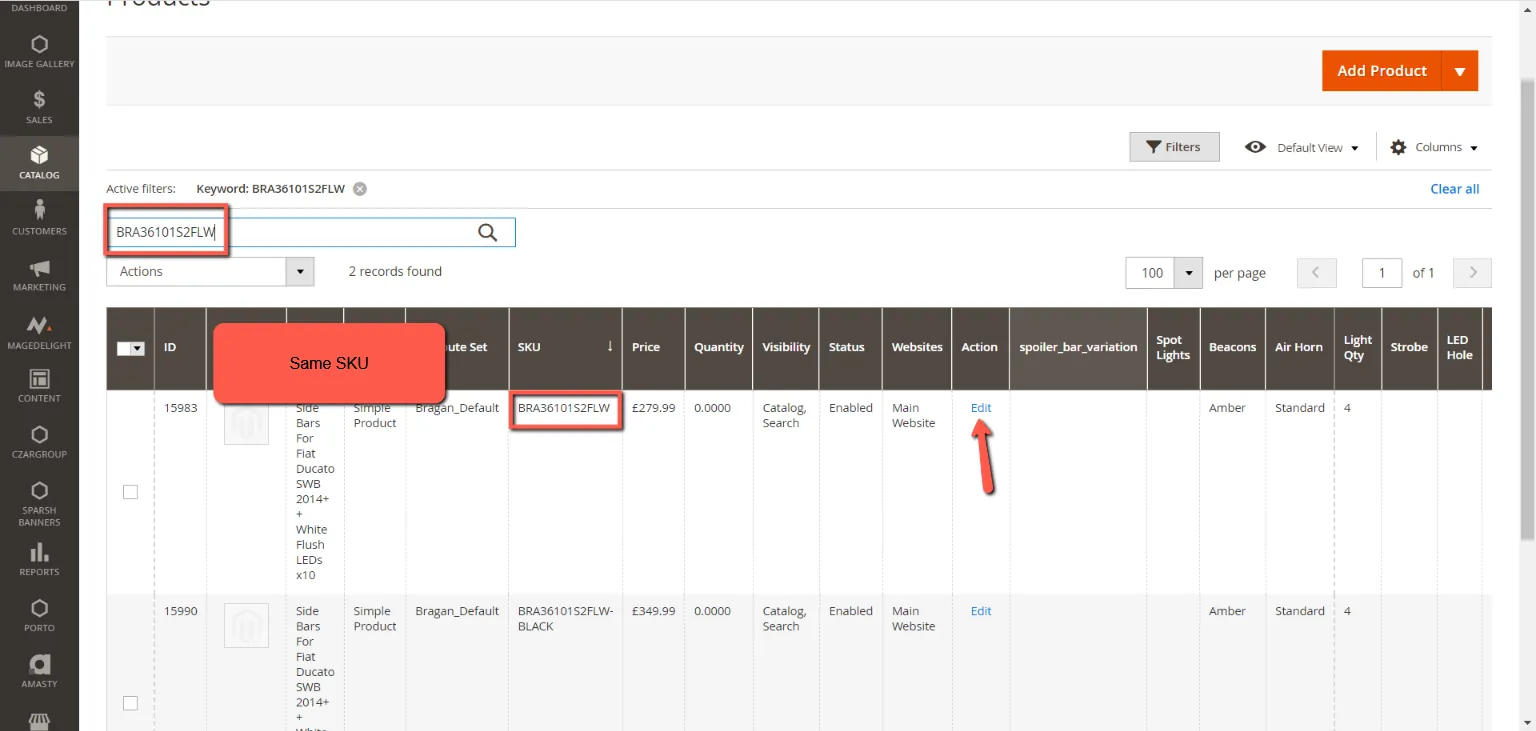Sort by the Websites column header
The image size is (1536, 731).
916,347
